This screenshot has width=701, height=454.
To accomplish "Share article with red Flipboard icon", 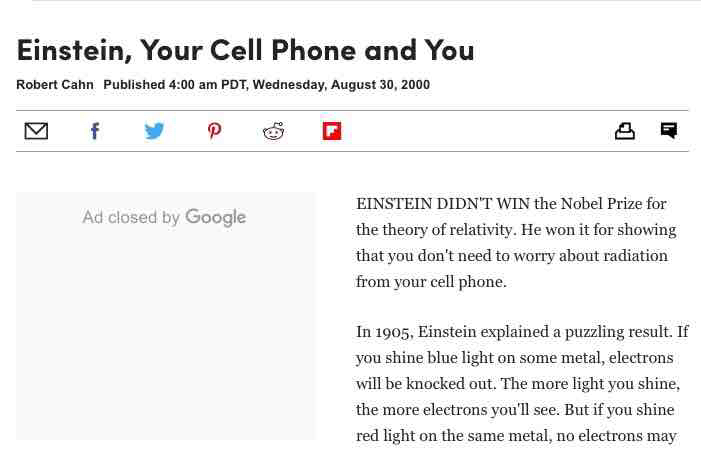I will pos(332,131).
